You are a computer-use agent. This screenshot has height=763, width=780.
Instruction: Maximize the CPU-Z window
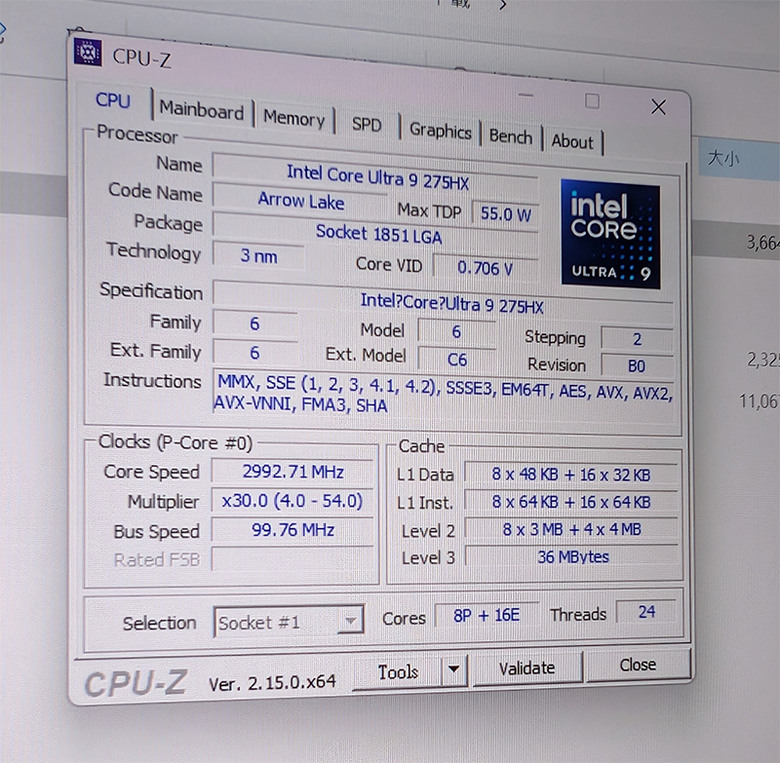592,101
